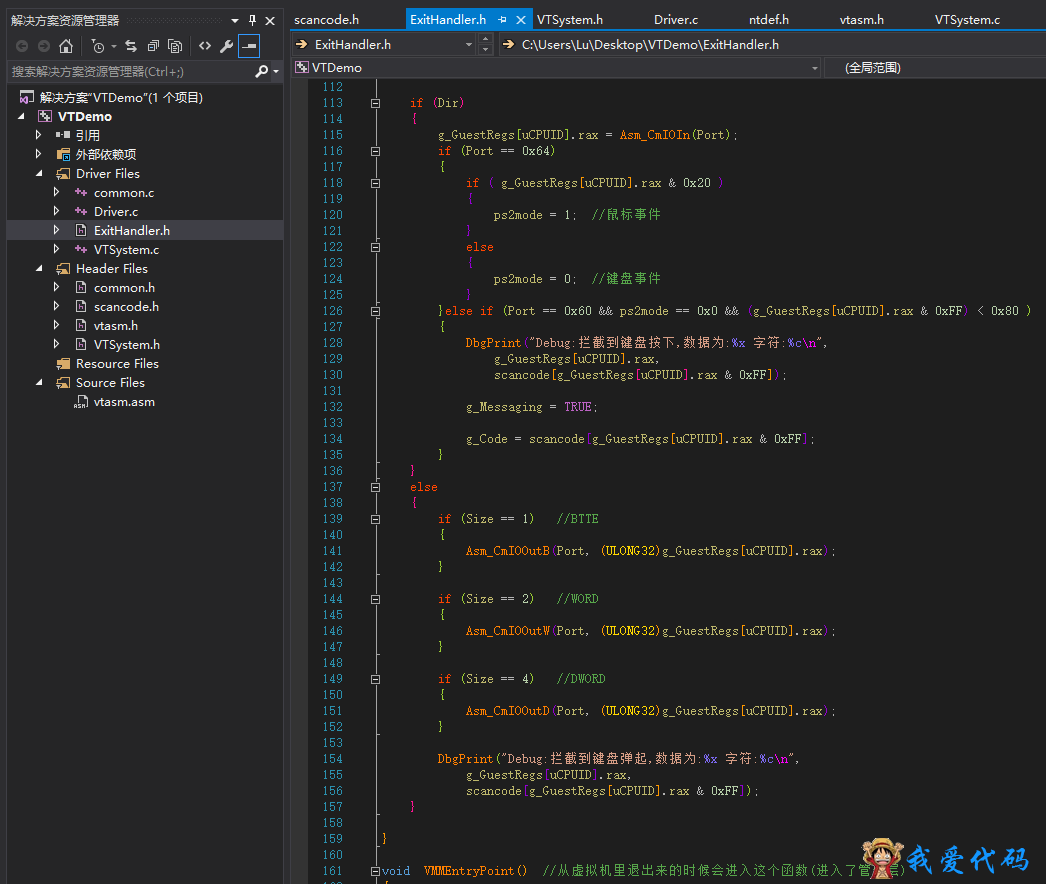
Task: Expand the common.c file node
Action: coord(57,192)
